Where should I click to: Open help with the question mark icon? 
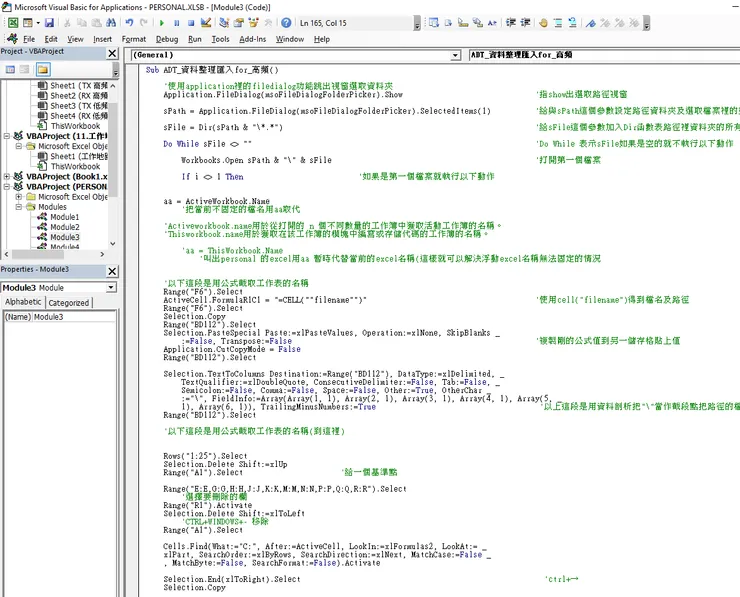[x=287, y=22]
